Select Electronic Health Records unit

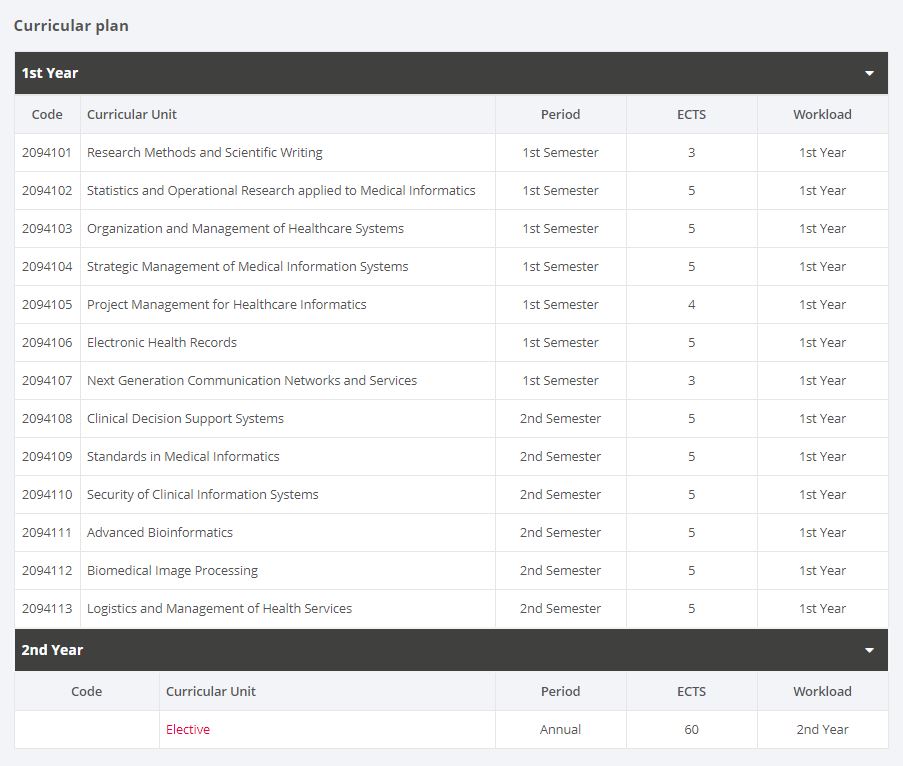tap(162, 343)
